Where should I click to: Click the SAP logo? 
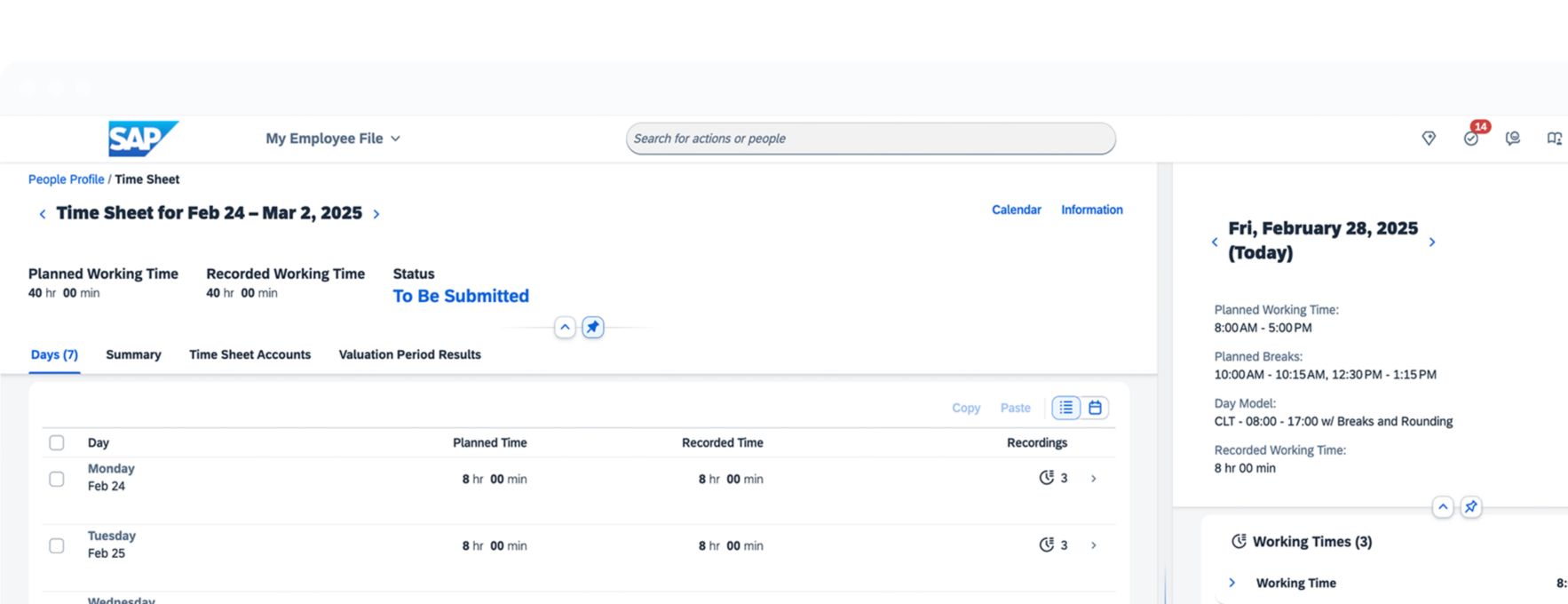[x=142, y=139]
